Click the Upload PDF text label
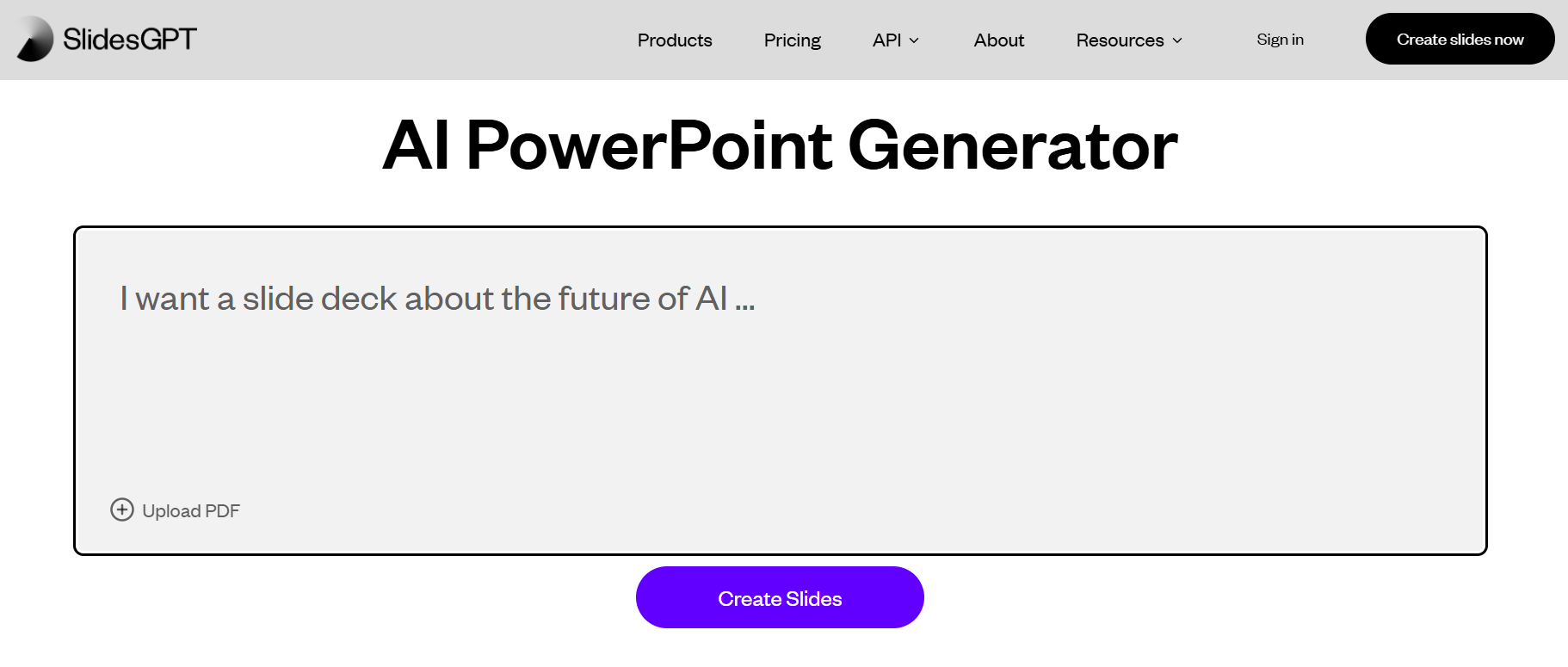 click(x=191, y=511)
